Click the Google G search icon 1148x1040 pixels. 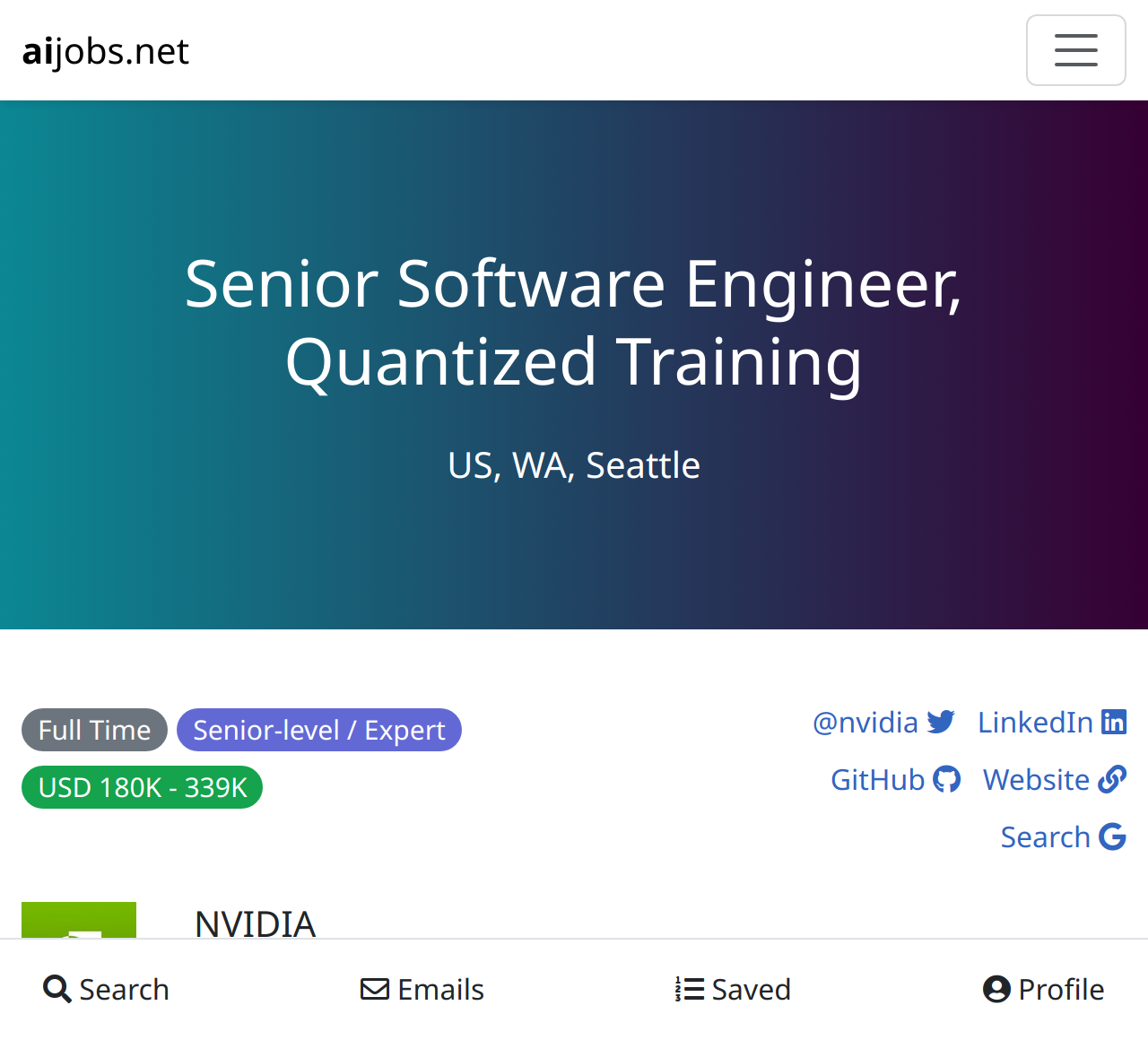click(1112, 837)
